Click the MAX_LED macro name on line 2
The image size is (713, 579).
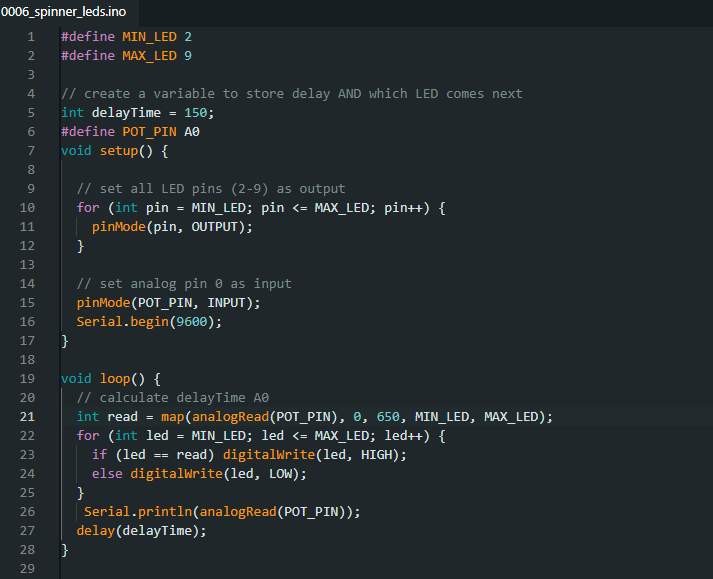149,56
